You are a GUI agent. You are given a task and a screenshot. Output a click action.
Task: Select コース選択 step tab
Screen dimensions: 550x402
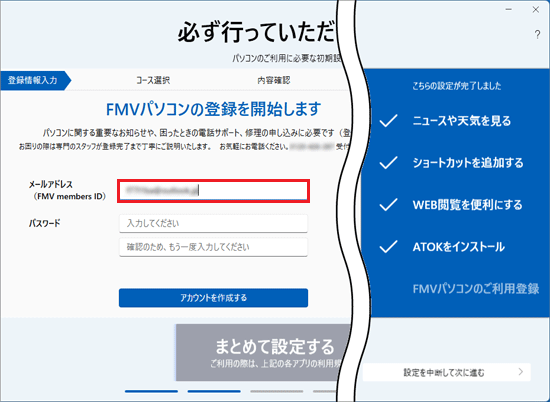coord(153,80)
